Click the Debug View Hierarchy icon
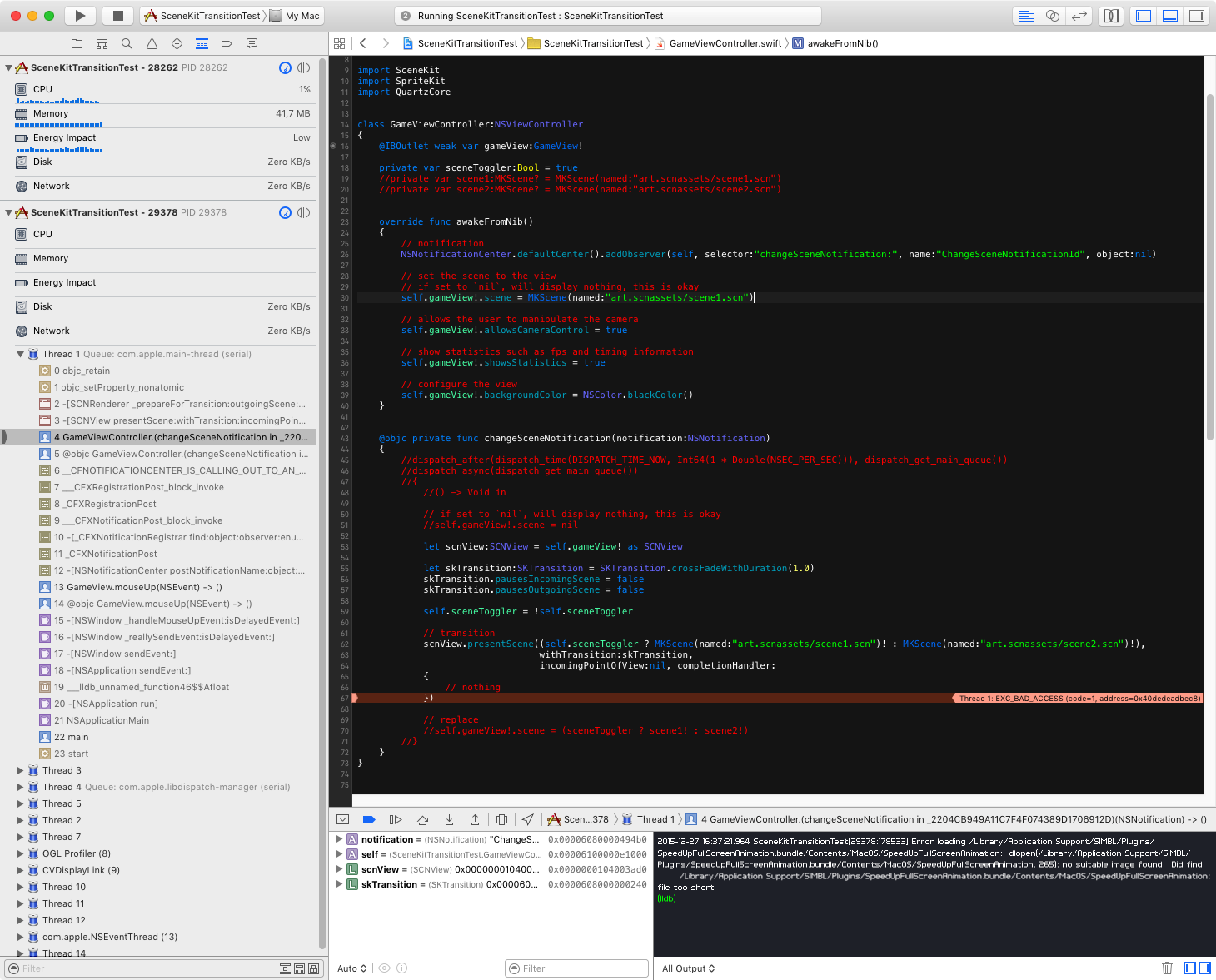1216x980 pixels. (x=501, y=819)
